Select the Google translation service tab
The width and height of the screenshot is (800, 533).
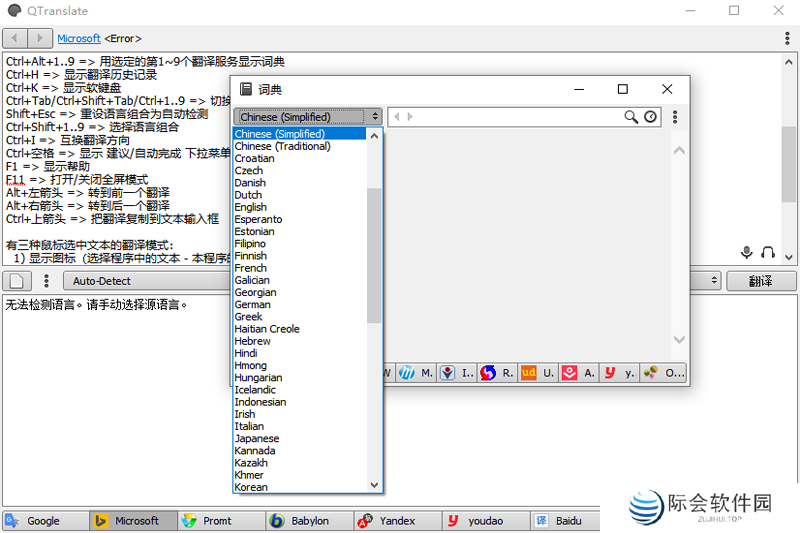(45, 521)
